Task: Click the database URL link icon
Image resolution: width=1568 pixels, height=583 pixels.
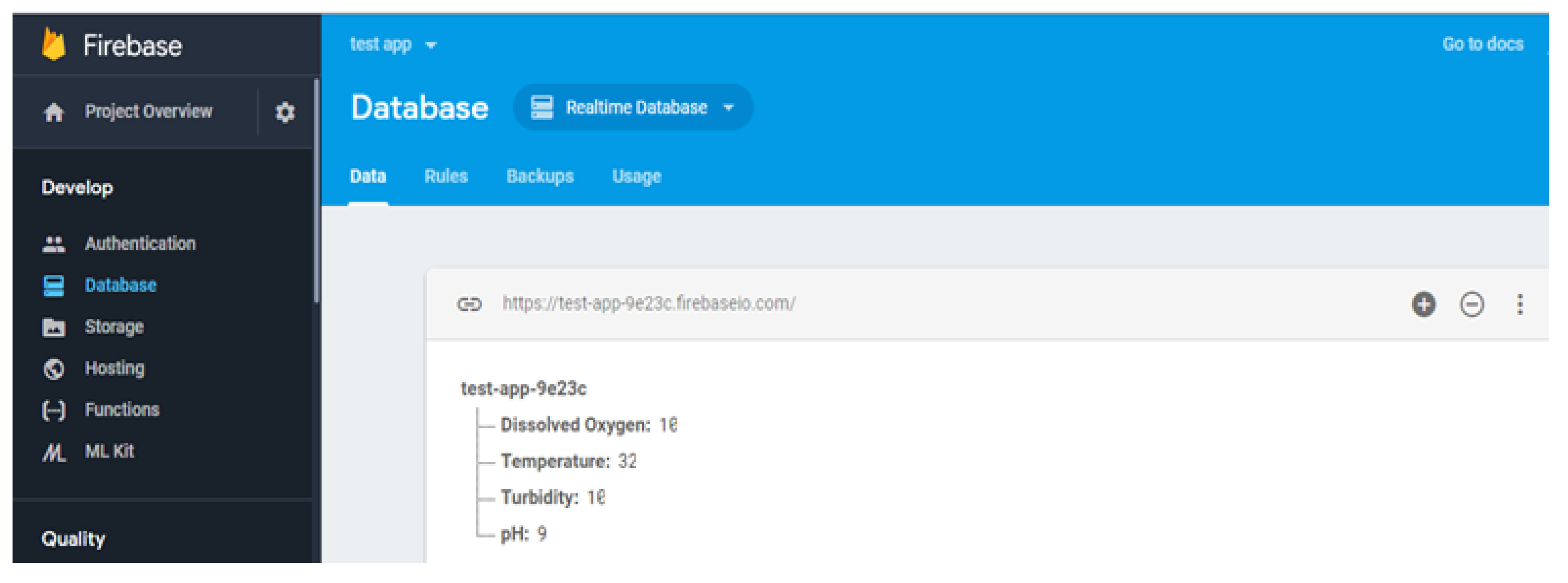Action: pos(469,303)
